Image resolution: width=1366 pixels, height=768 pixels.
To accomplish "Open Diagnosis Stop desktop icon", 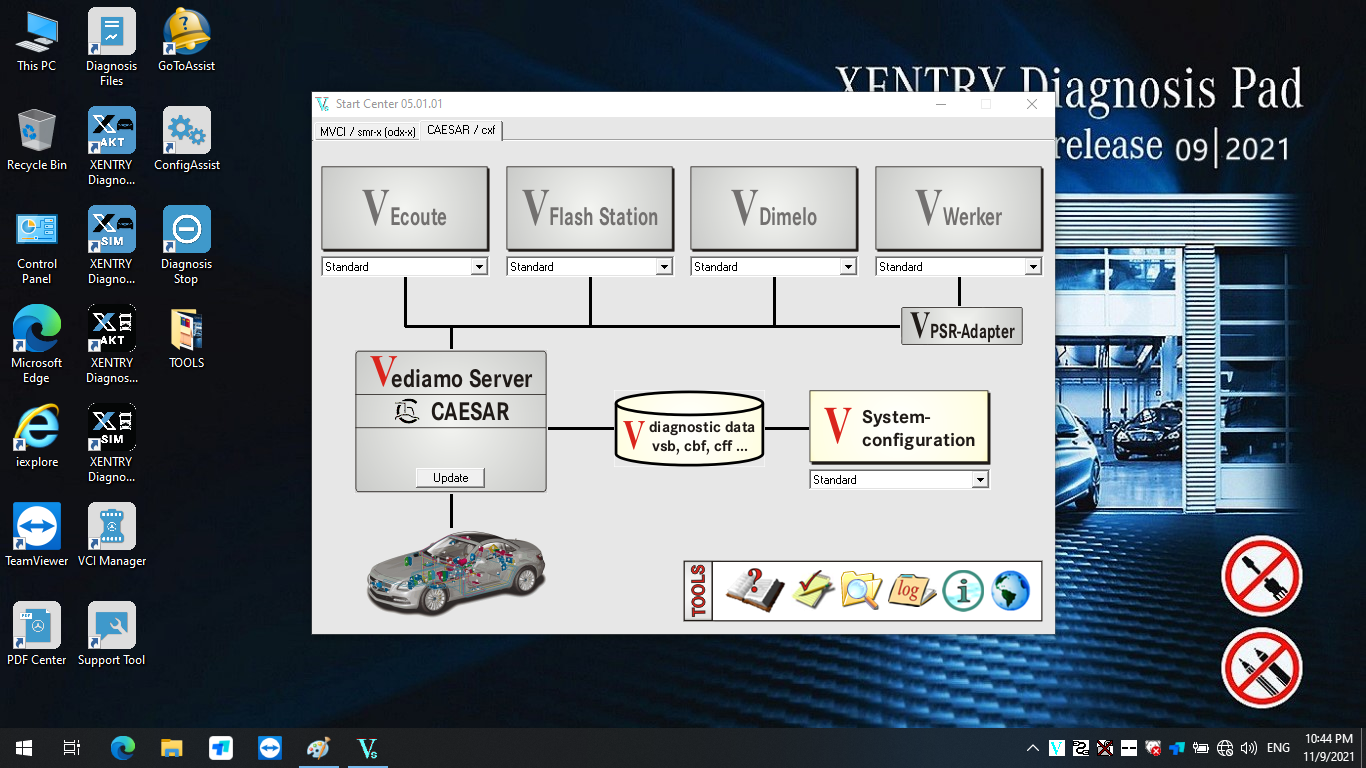I will tap(187, 245).
